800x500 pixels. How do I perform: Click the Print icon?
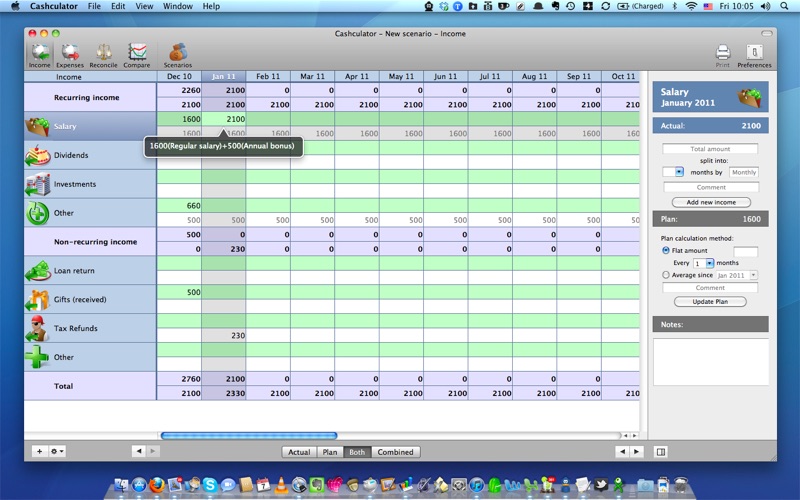pyautogui.click(x=722, y=54)
